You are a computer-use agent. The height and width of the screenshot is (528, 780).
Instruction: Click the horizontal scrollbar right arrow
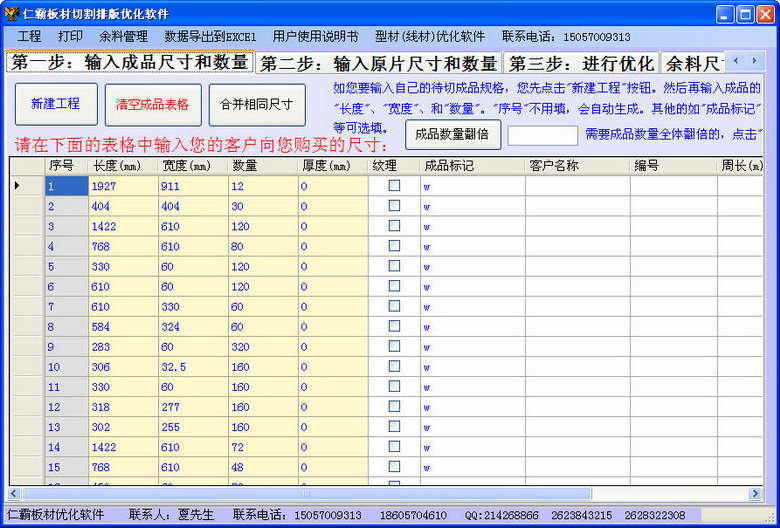(x=755, y=493)
